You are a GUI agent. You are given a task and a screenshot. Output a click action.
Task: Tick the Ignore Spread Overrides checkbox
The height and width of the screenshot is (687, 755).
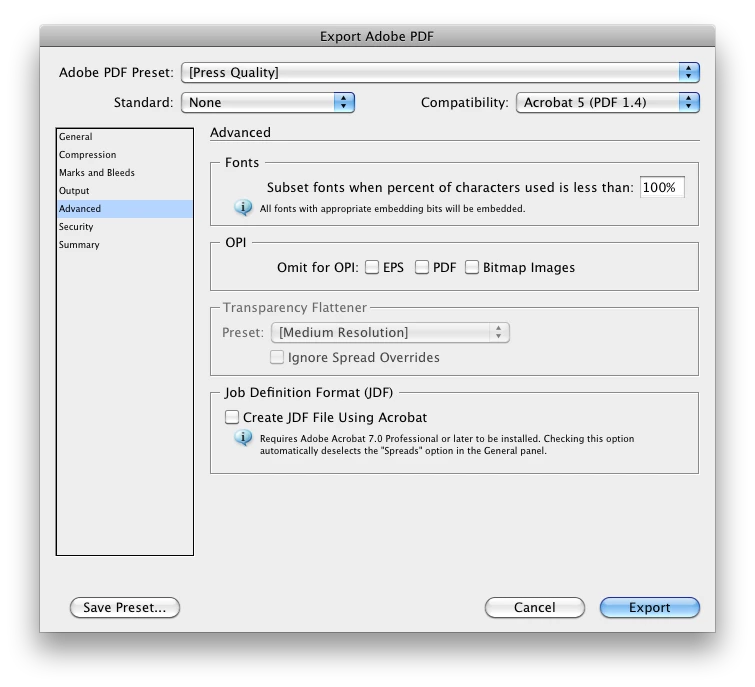[277, 357]
